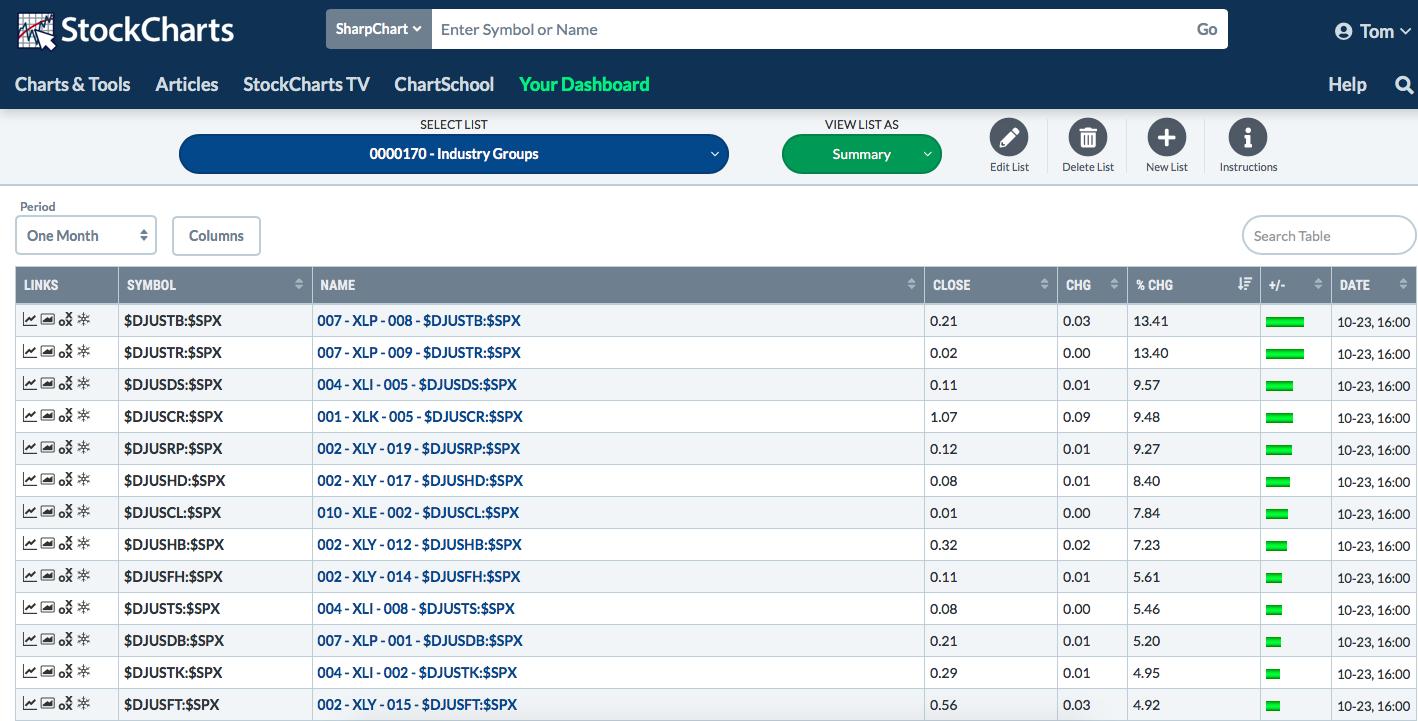This screenshot has height=721, width=1418.
Task: Click the StockCharts logo
Action: (x=126, y=30)
